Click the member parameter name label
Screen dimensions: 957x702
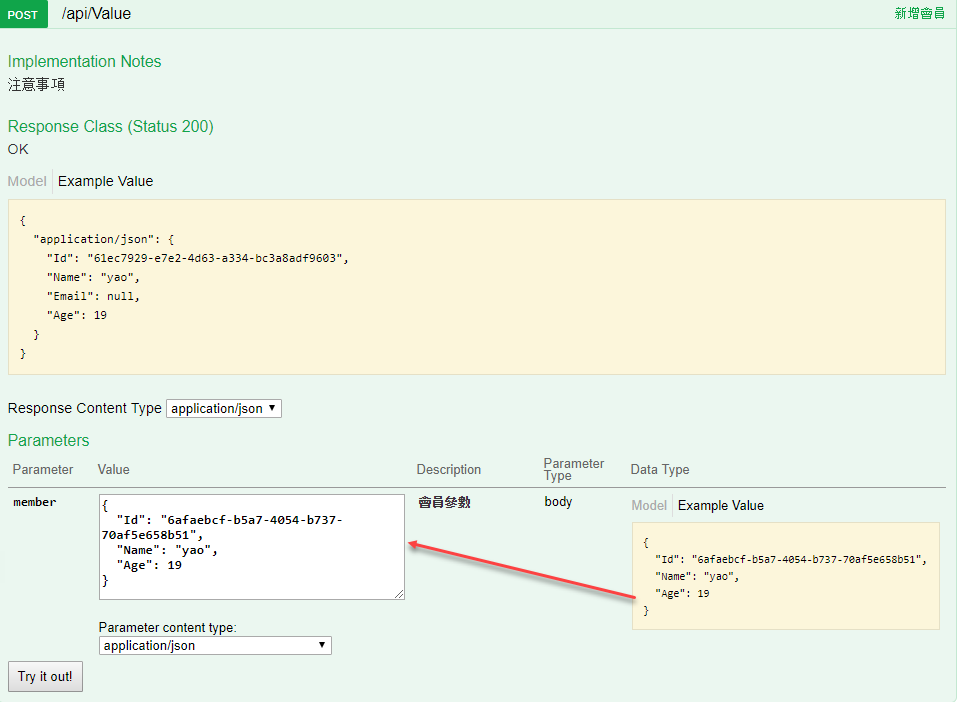coord(34,502)
